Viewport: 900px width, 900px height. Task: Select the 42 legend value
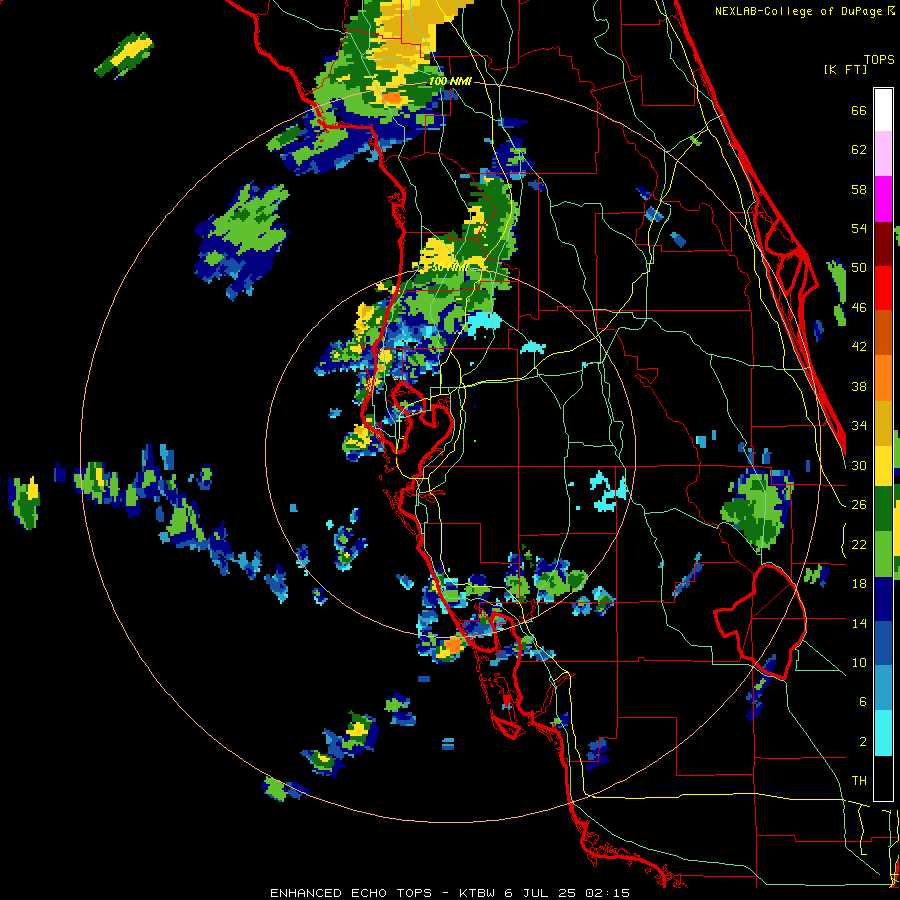point(859,347)
